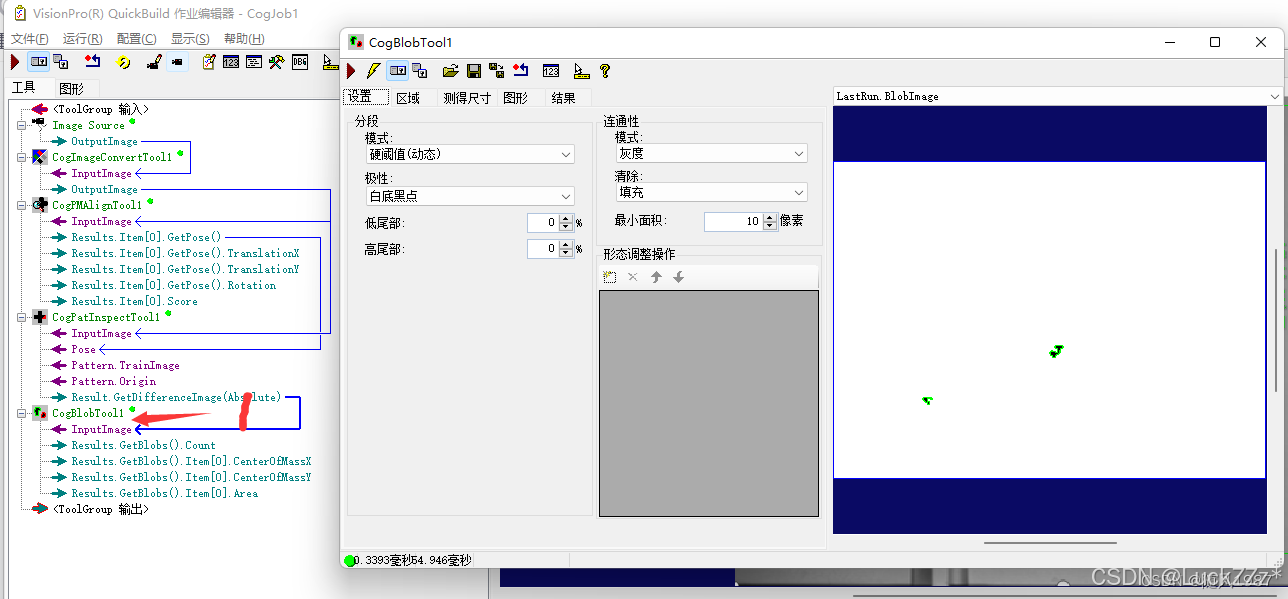Show results 123 icon in QuickBuild toolbar
Image resolution: width=1288 pixels, height=599 pixels.
pyautogui.click(x=231, y=62)
